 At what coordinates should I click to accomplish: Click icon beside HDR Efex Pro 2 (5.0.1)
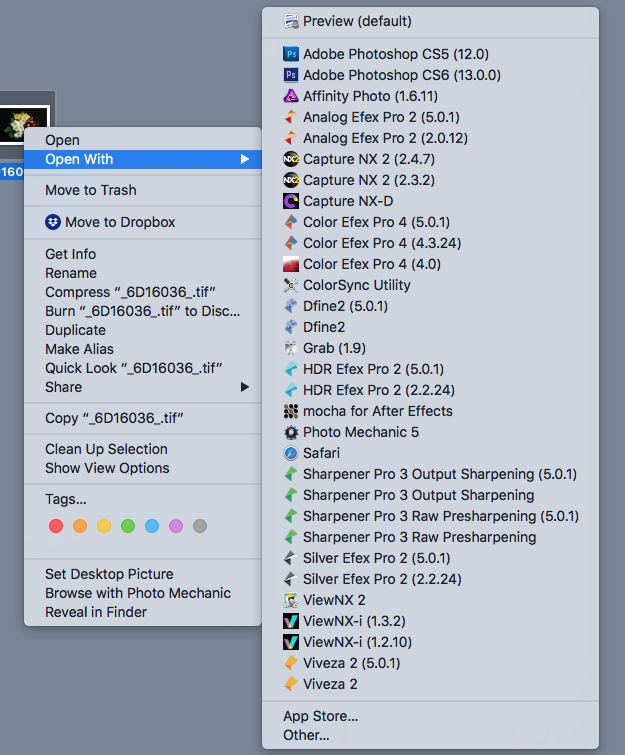[x=291, y=369]
